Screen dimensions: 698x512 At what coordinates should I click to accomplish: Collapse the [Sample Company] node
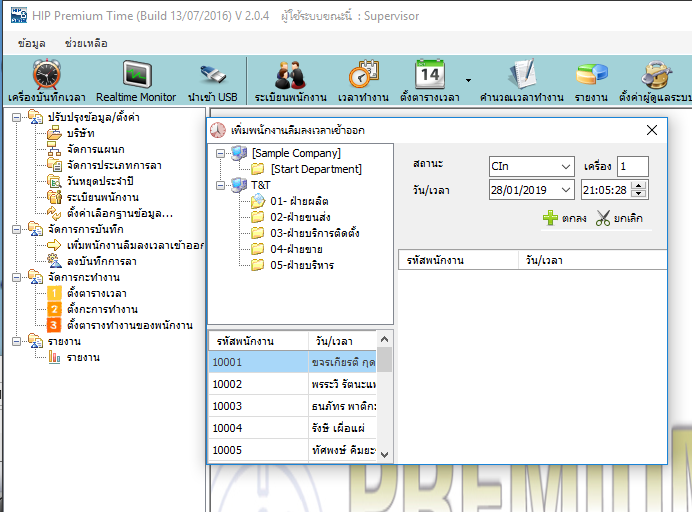coord(220,154)
